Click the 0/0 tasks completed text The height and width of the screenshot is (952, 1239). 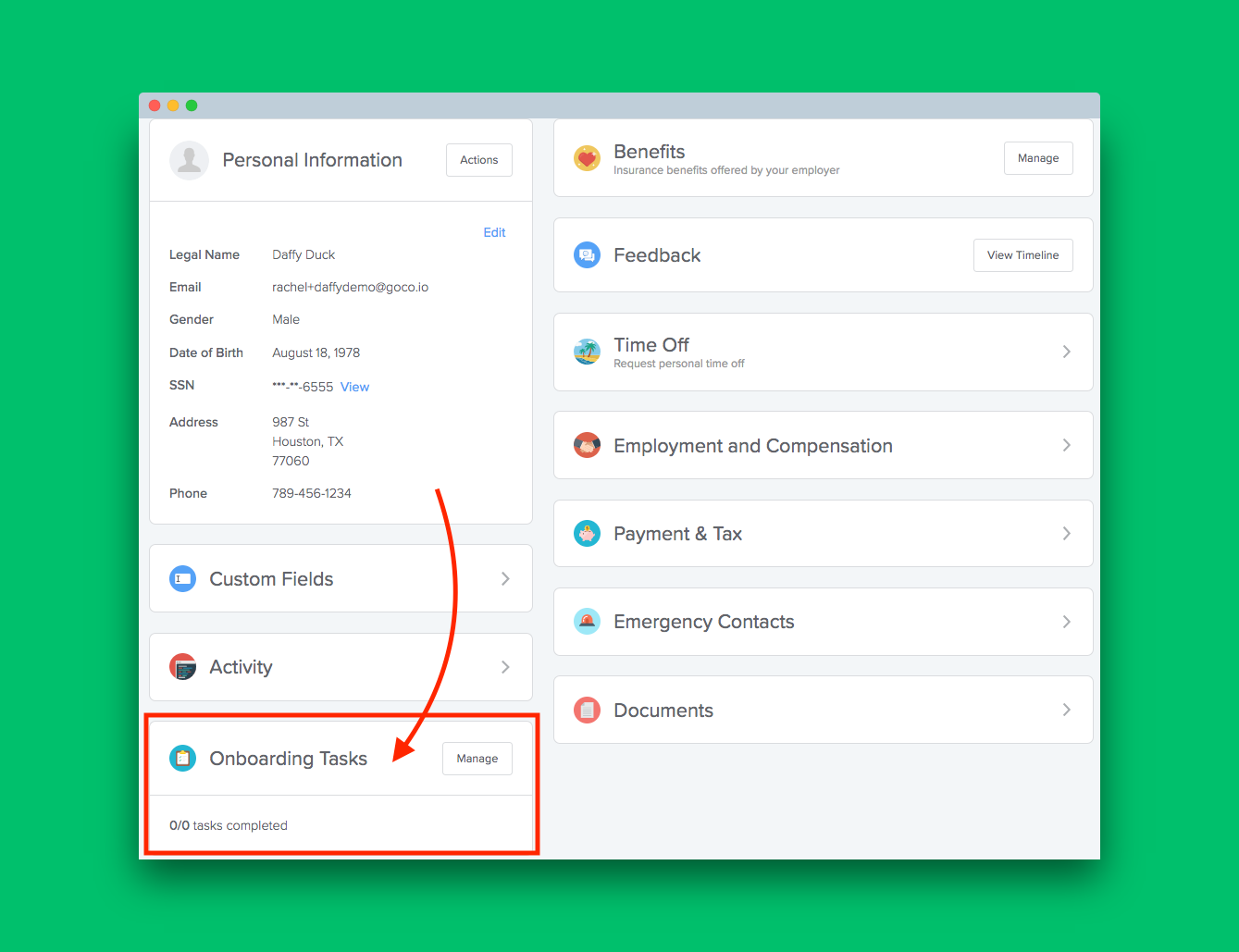[x=229, y=825]
